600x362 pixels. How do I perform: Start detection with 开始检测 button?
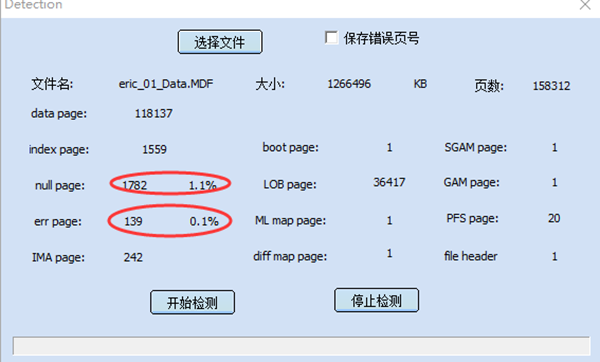[192, 302]
